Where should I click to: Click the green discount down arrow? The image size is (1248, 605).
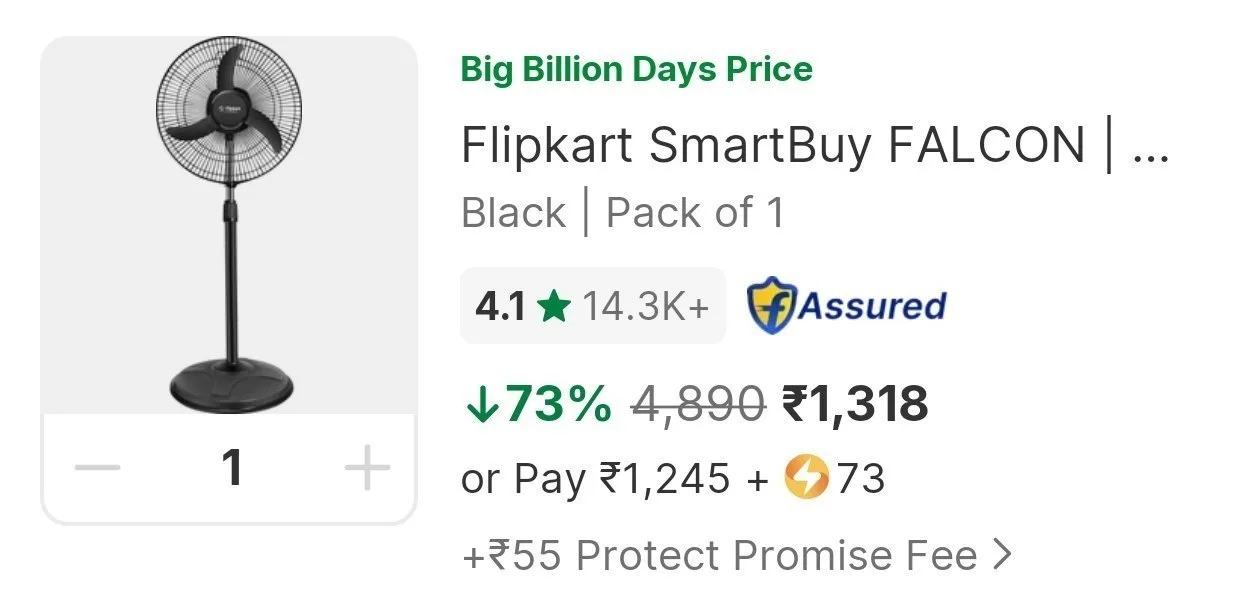click(481, 405)
